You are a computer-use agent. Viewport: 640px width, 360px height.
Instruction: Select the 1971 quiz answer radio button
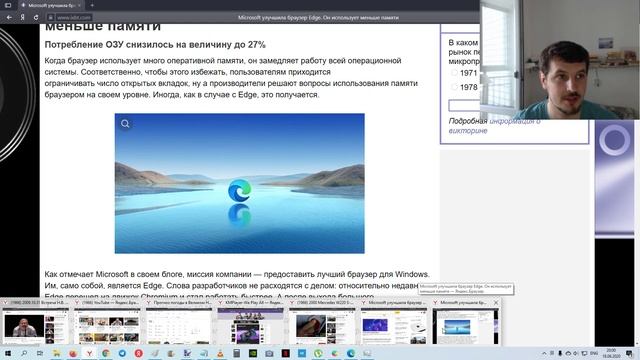454,73
